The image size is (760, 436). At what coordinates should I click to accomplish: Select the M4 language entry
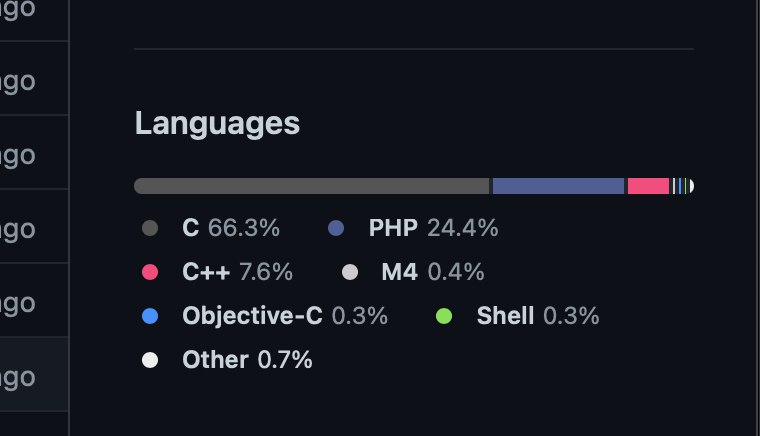(413, 272)
